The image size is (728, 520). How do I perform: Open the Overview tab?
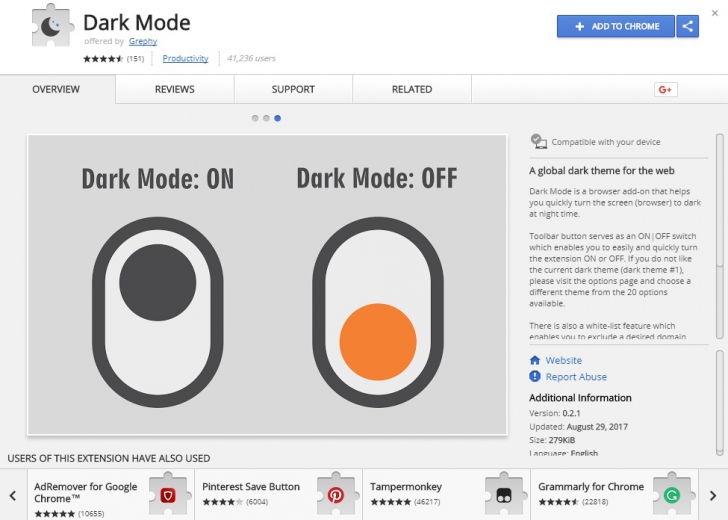coord(56,89)
